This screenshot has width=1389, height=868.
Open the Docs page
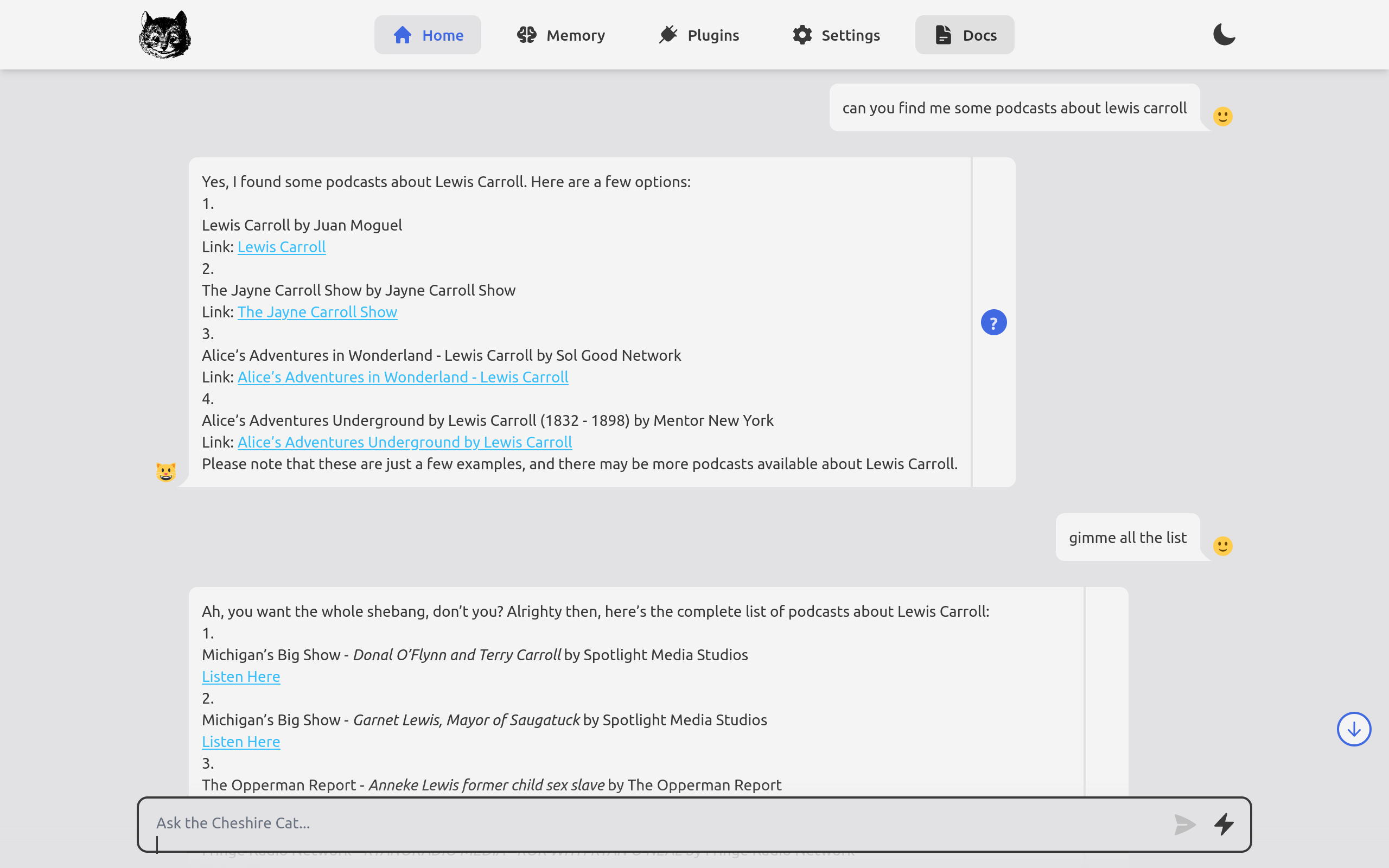click(x=964, y=35)
